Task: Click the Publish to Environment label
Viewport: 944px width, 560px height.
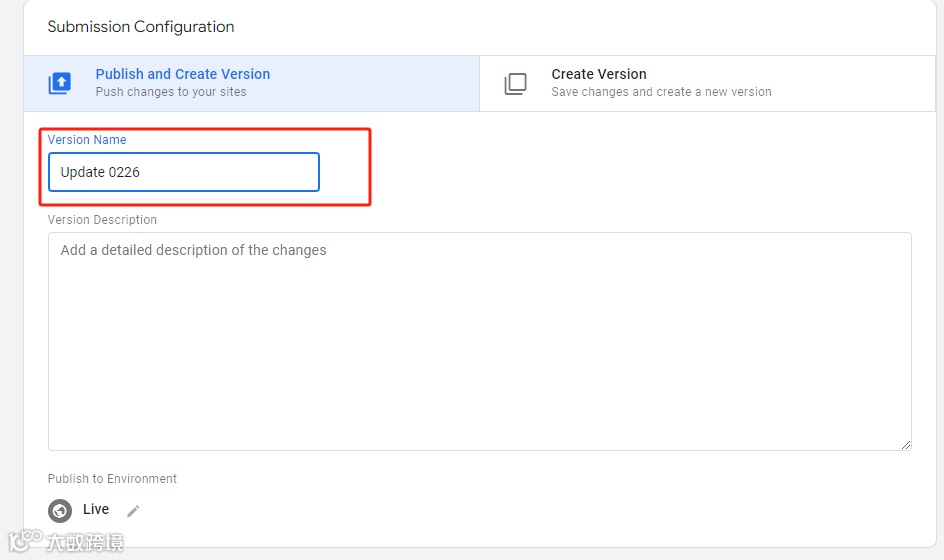Action: click(112, 479)
